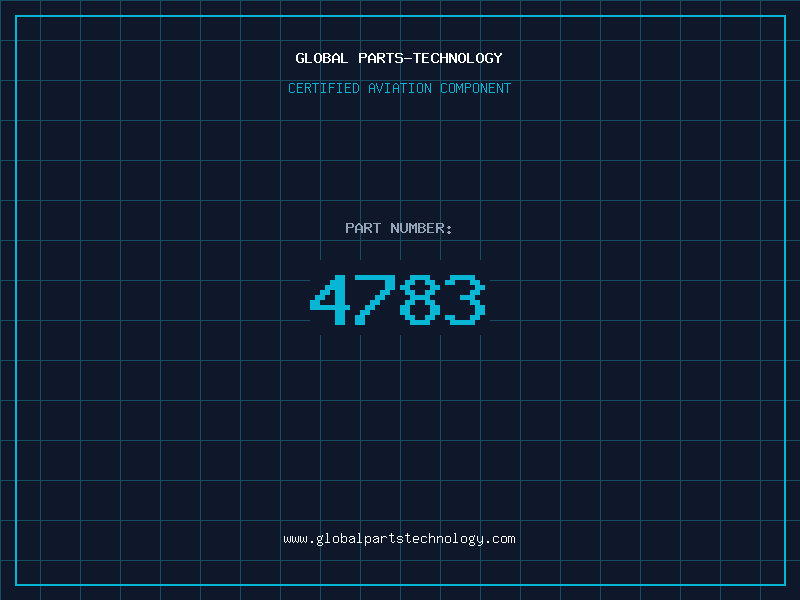Click the globalpartstechnology domain name text
The width and height of the screenshot is (800, 600).
[x=399, y=539]
